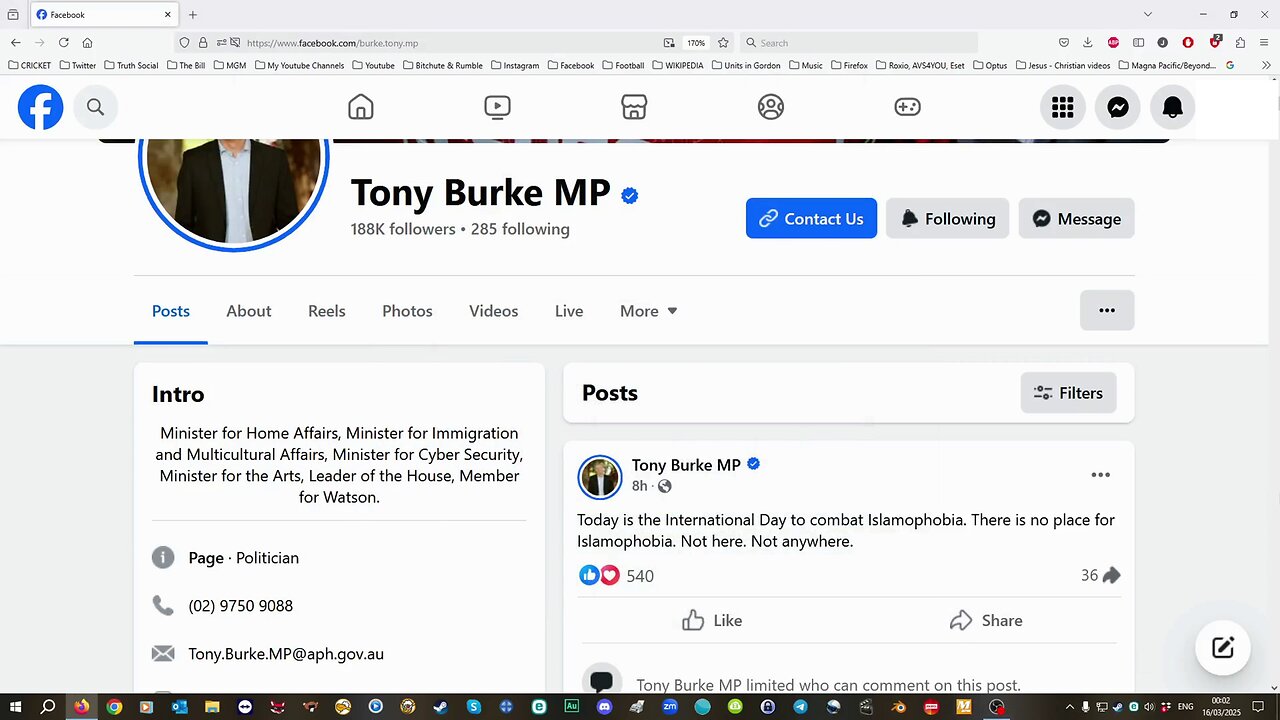Image resolution: width=1280 pixels, height=720 pixels.
Task: Click the share count arrow next to 36
Action: [x=1111, y=575]
